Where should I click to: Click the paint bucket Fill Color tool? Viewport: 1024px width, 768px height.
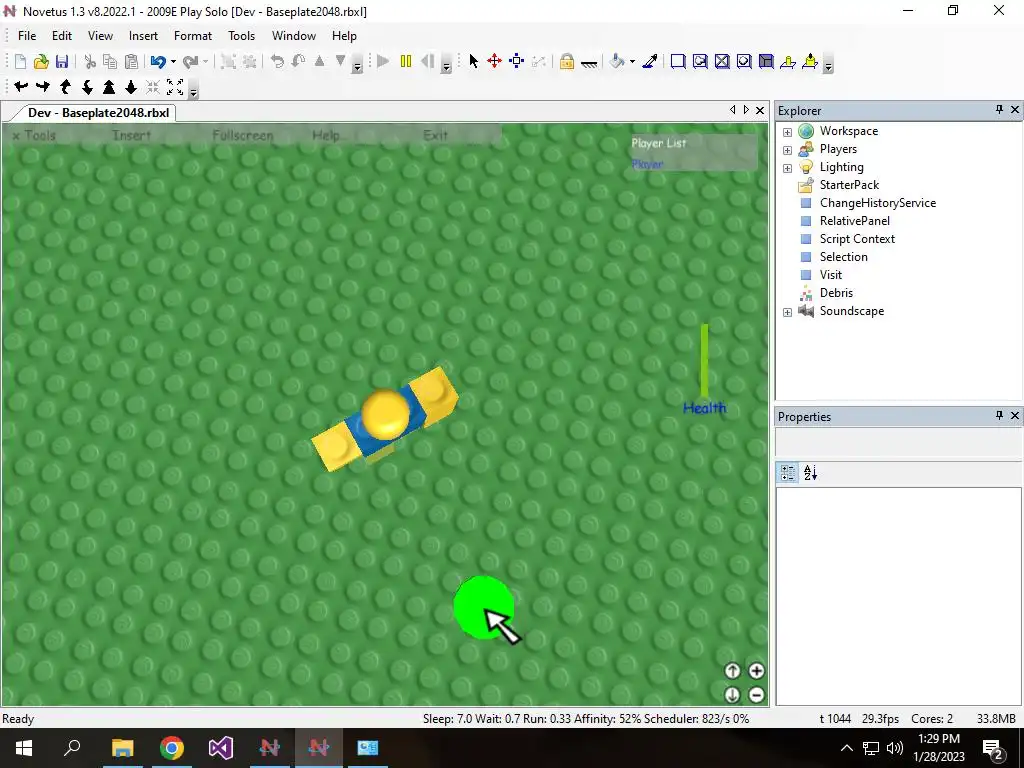click(617, 61)
